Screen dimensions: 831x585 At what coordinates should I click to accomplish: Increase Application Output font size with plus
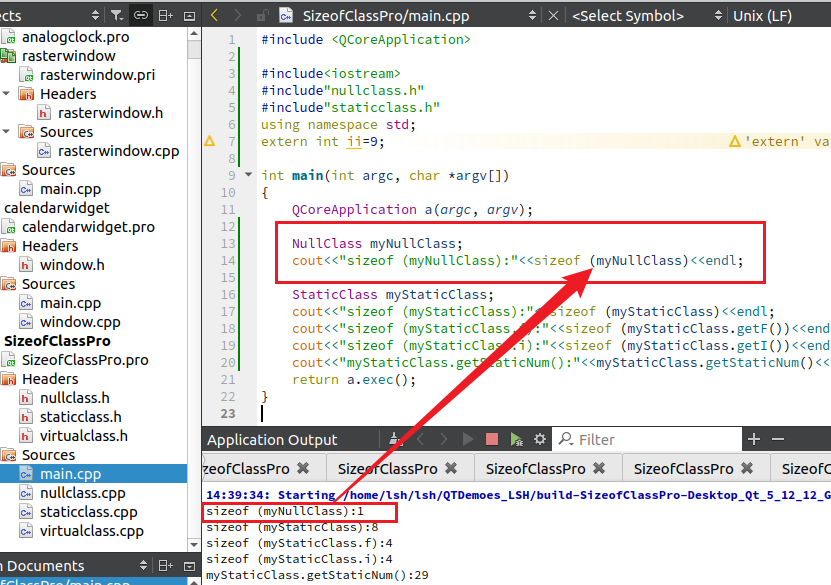[x=754, y=439]
